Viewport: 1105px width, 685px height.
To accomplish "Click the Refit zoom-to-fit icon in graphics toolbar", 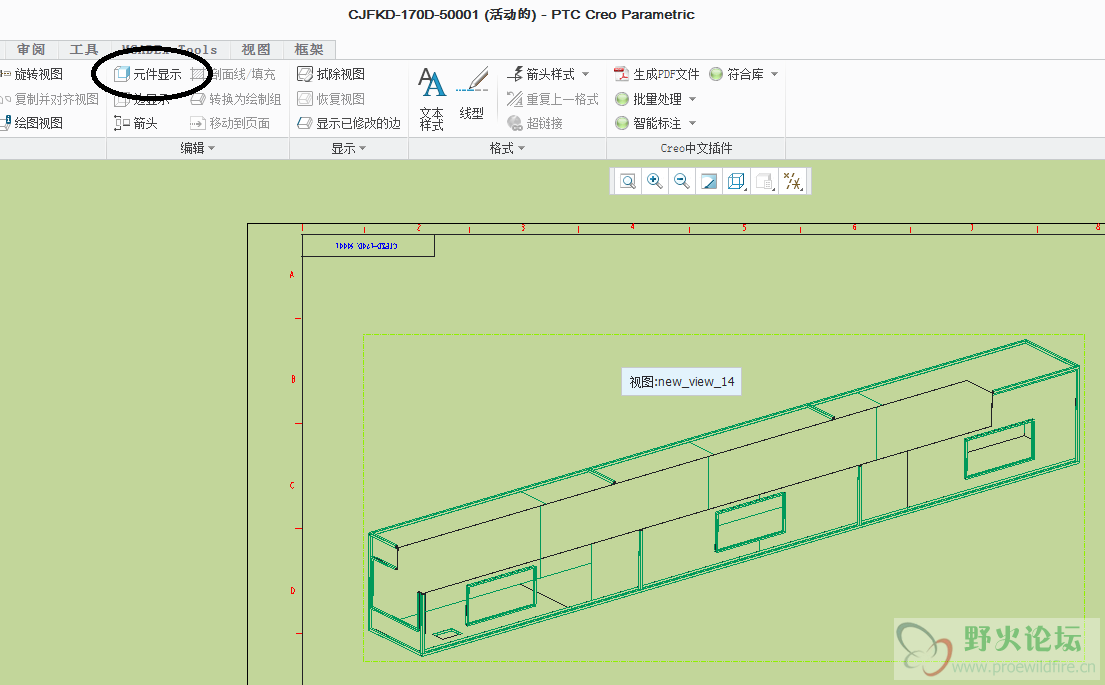I will 627,181.
